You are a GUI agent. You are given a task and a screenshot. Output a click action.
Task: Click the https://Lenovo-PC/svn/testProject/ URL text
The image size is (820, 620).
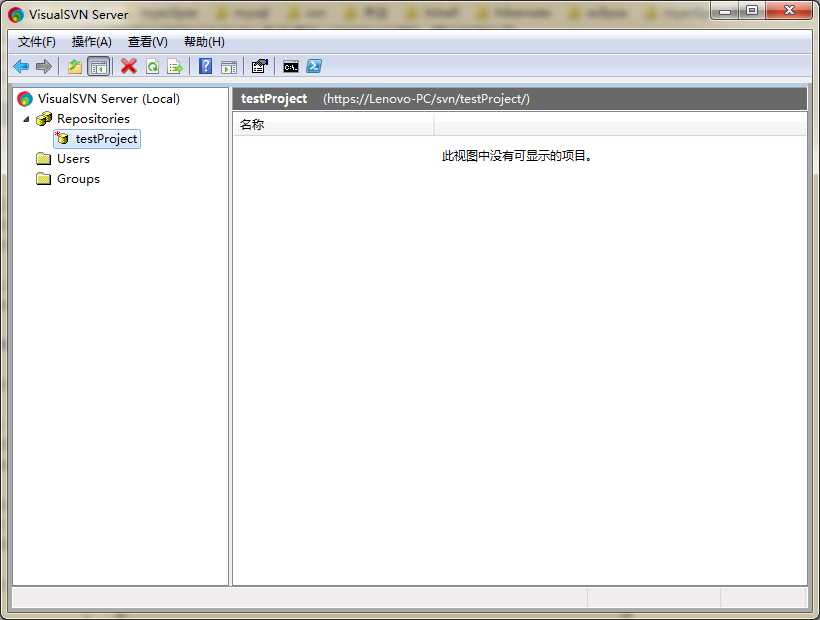tap(426, 98)
